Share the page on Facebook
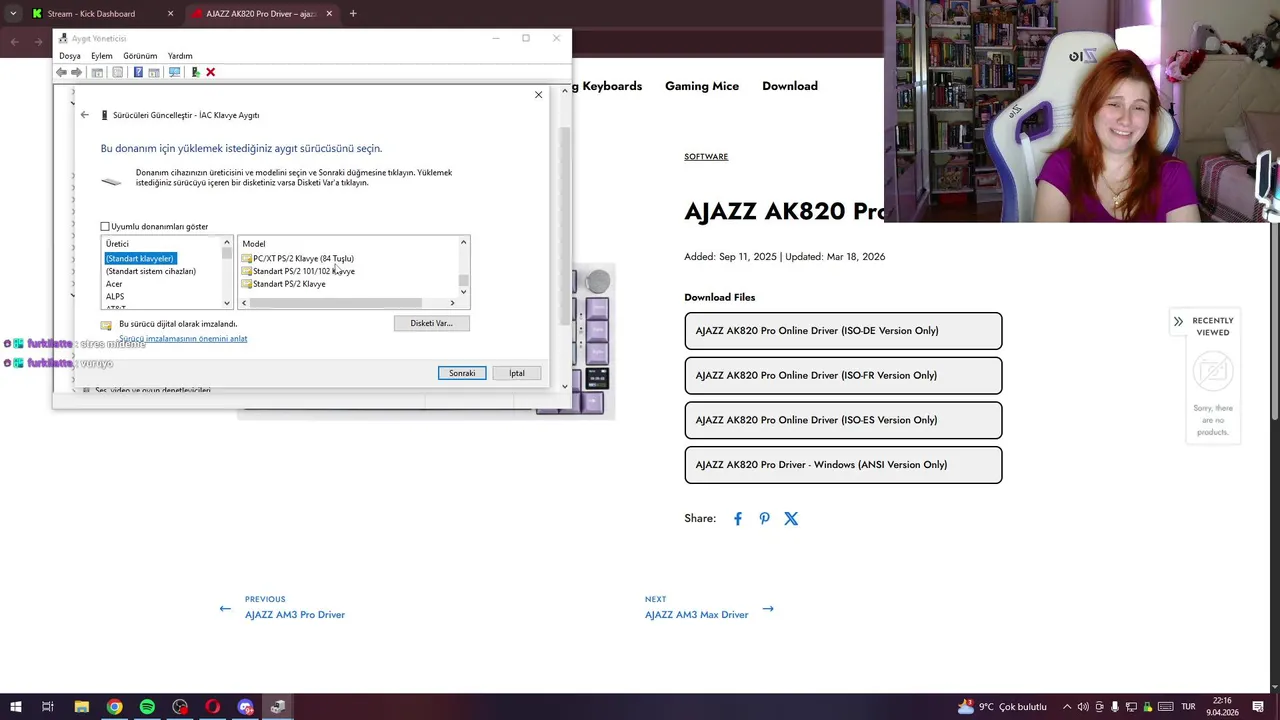The height and width of the screenshot is (720, 1280). tap(738, 519)
